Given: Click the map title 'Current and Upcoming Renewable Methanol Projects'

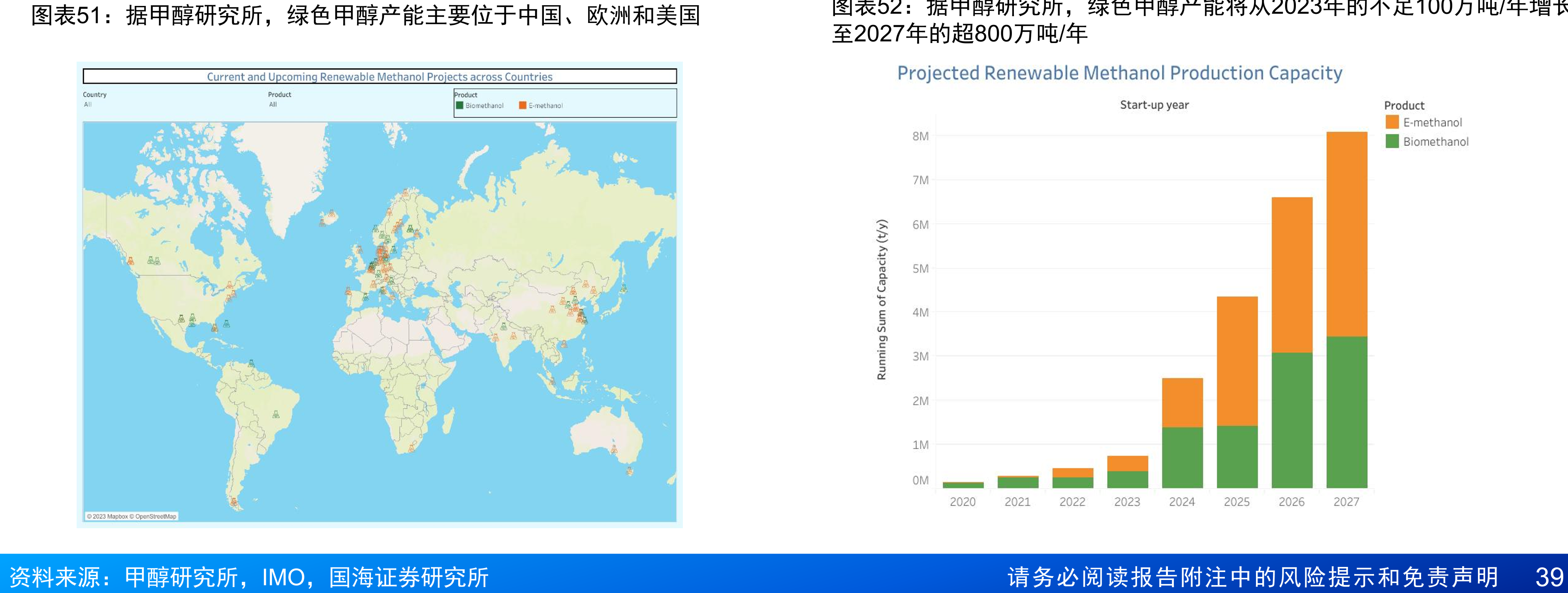Looking at the screenshot, I should [380, 77].
